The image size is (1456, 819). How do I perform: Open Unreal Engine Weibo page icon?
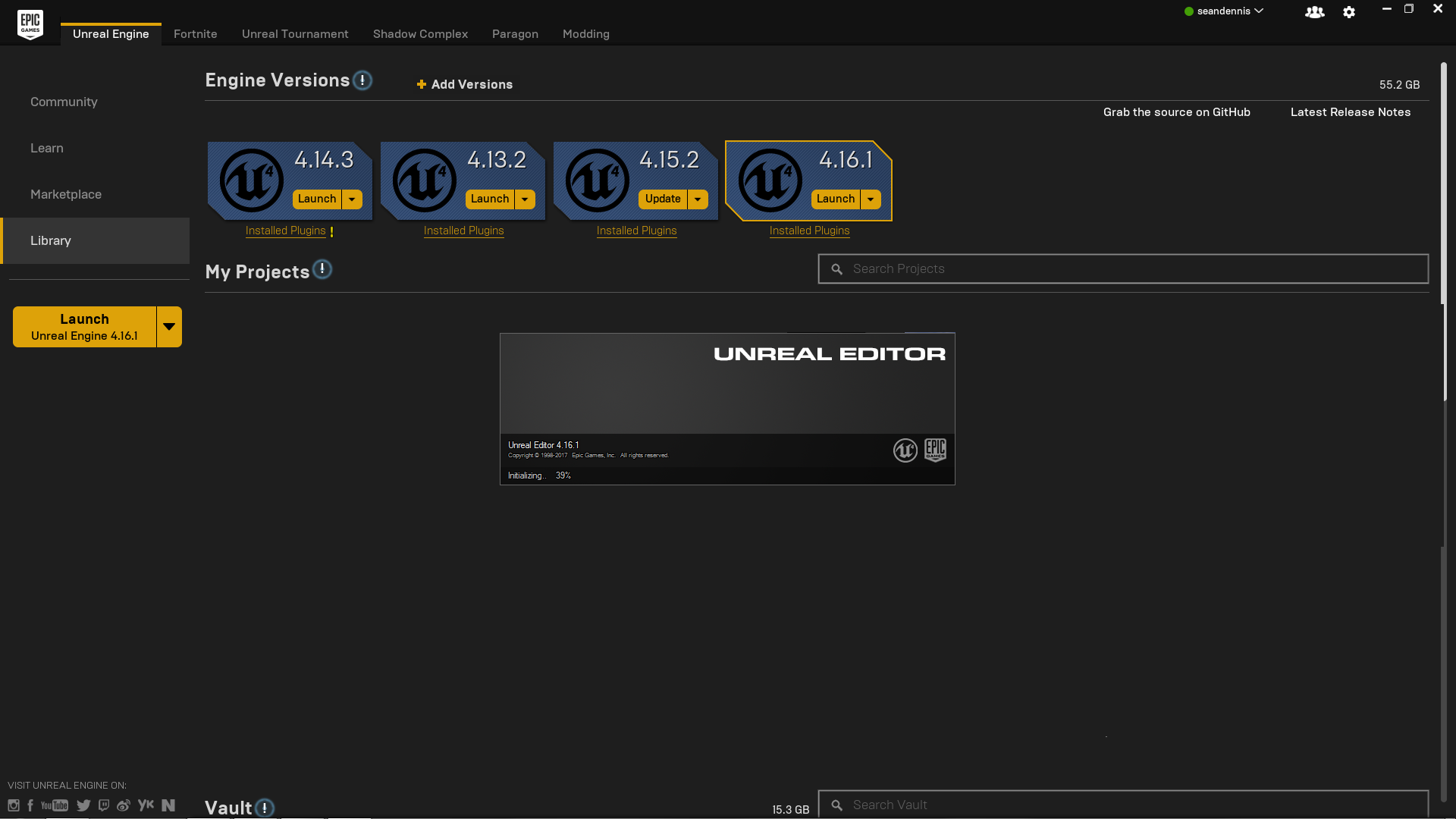124,805
